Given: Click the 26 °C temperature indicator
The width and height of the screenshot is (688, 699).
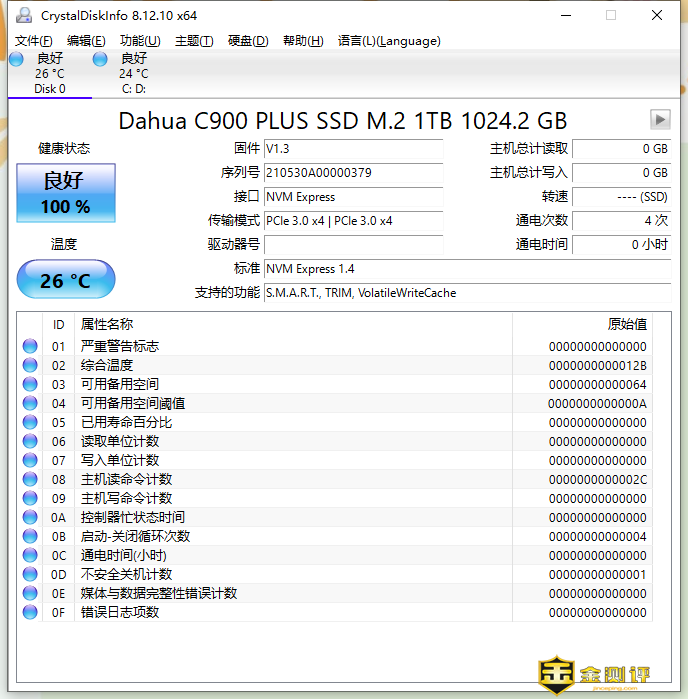Looking at the screenshot, I should pyautogui.click(x=66, y=281).
